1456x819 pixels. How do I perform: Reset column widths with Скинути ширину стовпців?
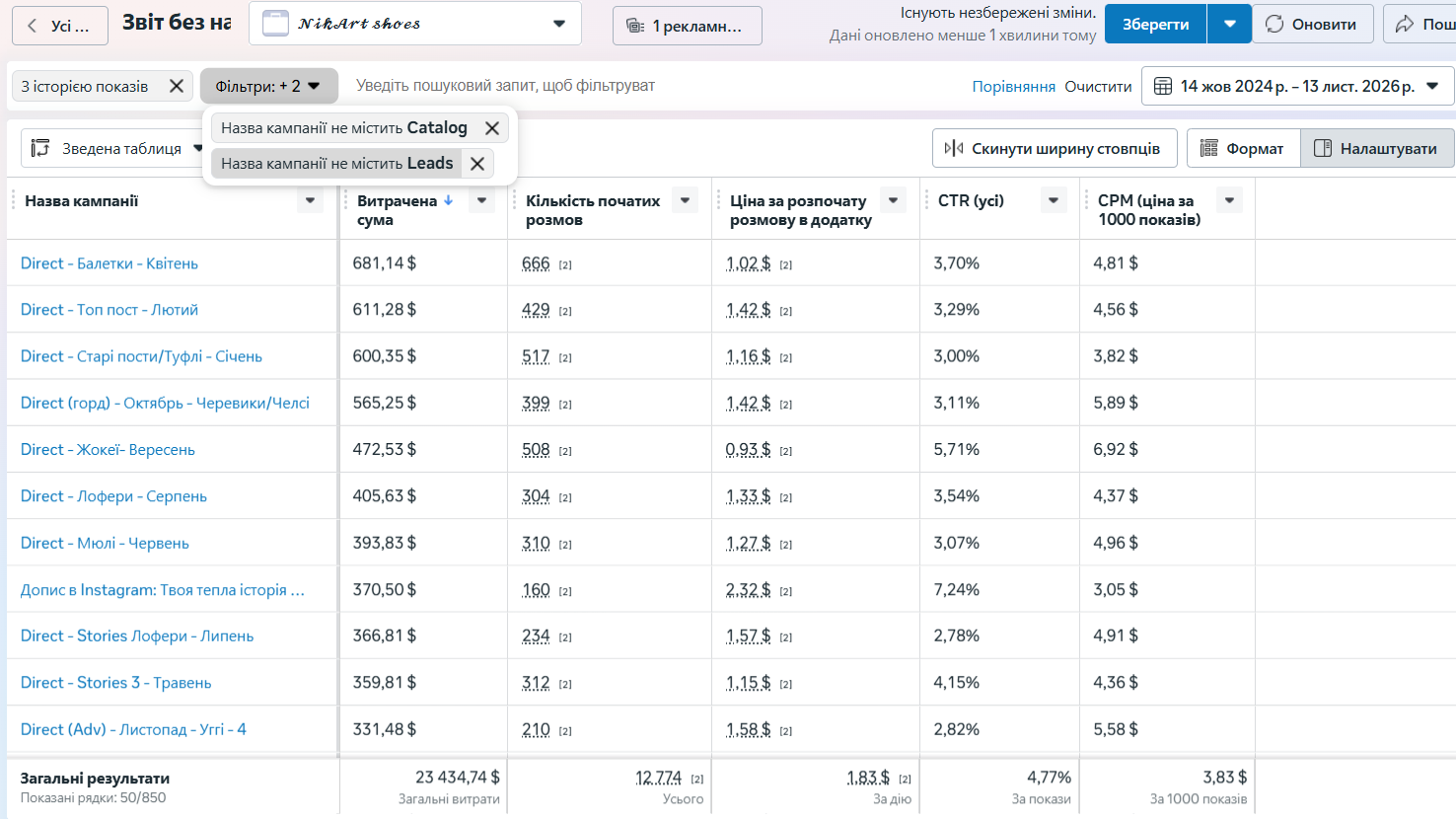point(1054,148)
